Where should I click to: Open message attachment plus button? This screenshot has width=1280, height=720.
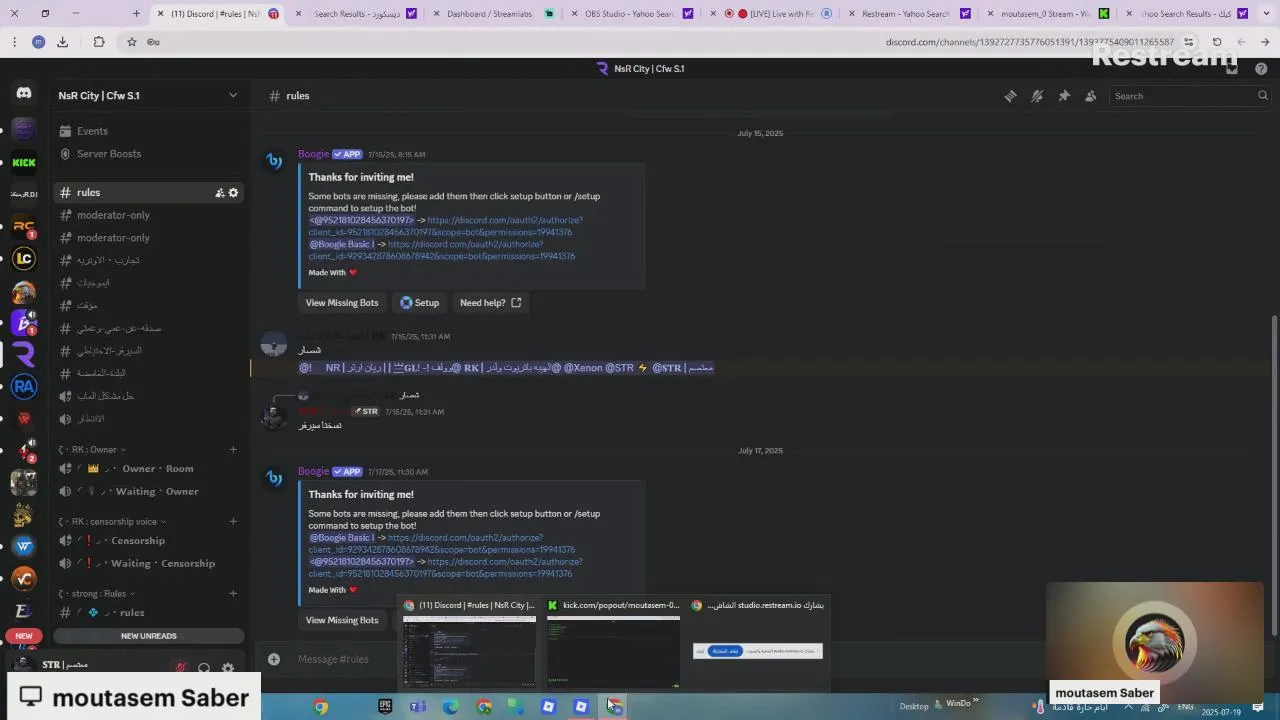coord(273,659)
